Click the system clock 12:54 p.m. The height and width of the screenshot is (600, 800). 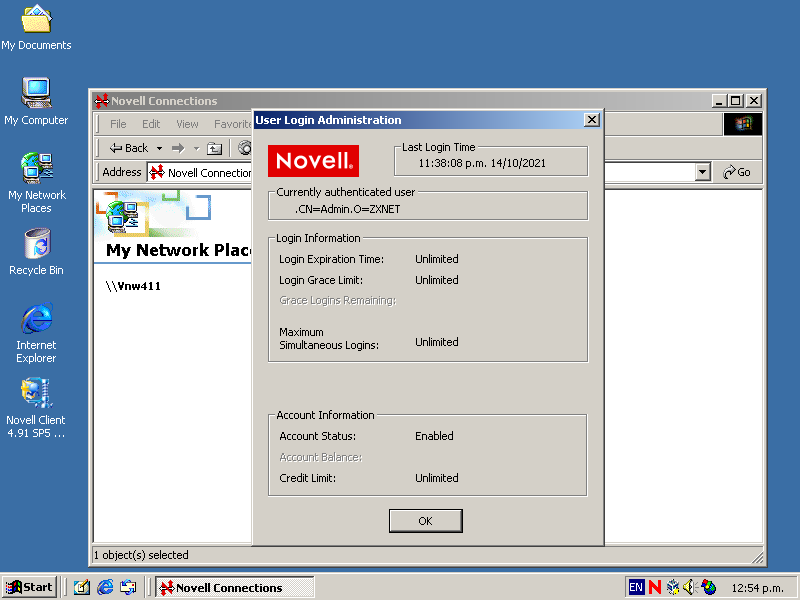[758, 588]
